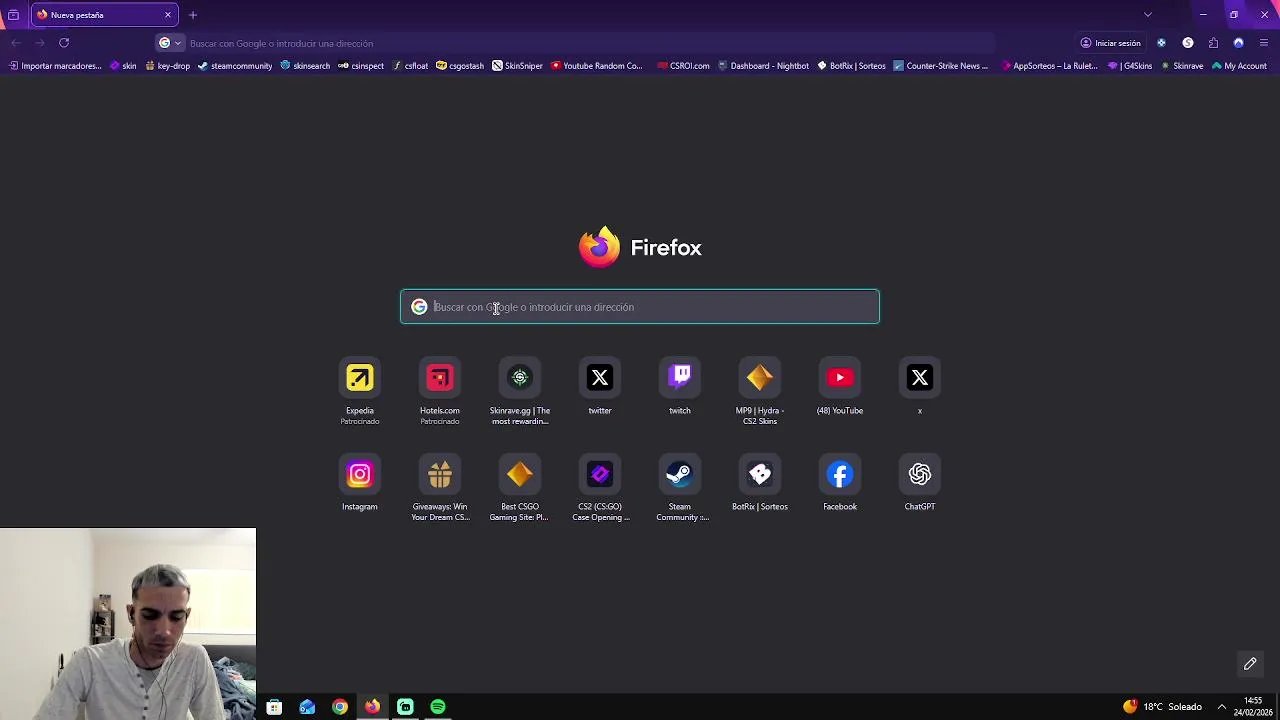Close the Nueva pestaña tab
Image resolution: width=1280 pixels, height=720 pixels.
pyautogui.click(x=168, y=15)
